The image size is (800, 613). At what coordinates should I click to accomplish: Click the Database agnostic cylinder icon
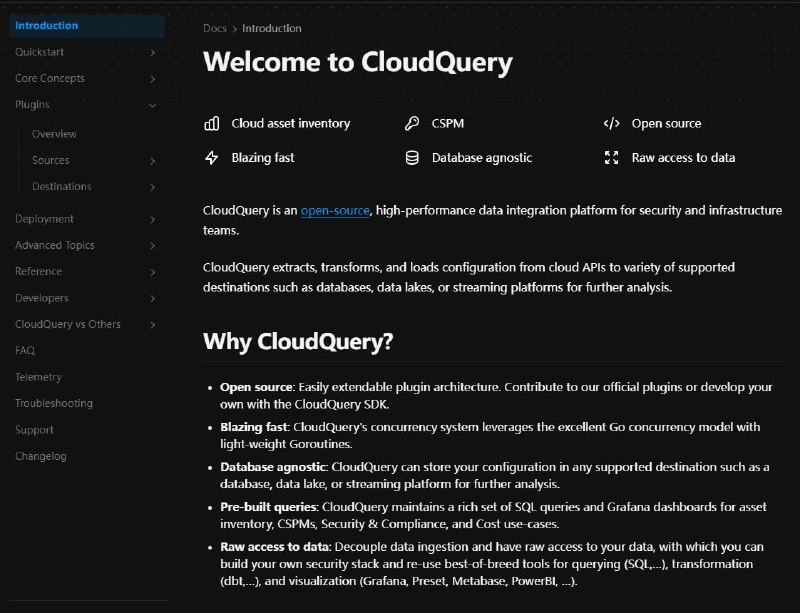[411, 158]
